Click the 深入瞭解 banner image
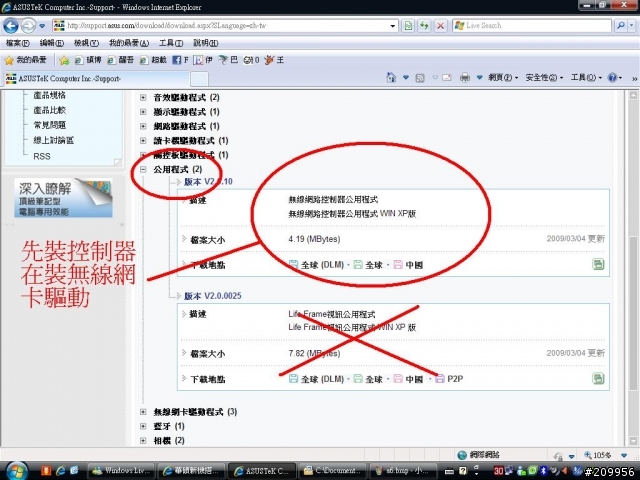The height and width of the screenshot is (480, 640). (x=63, y=198)
